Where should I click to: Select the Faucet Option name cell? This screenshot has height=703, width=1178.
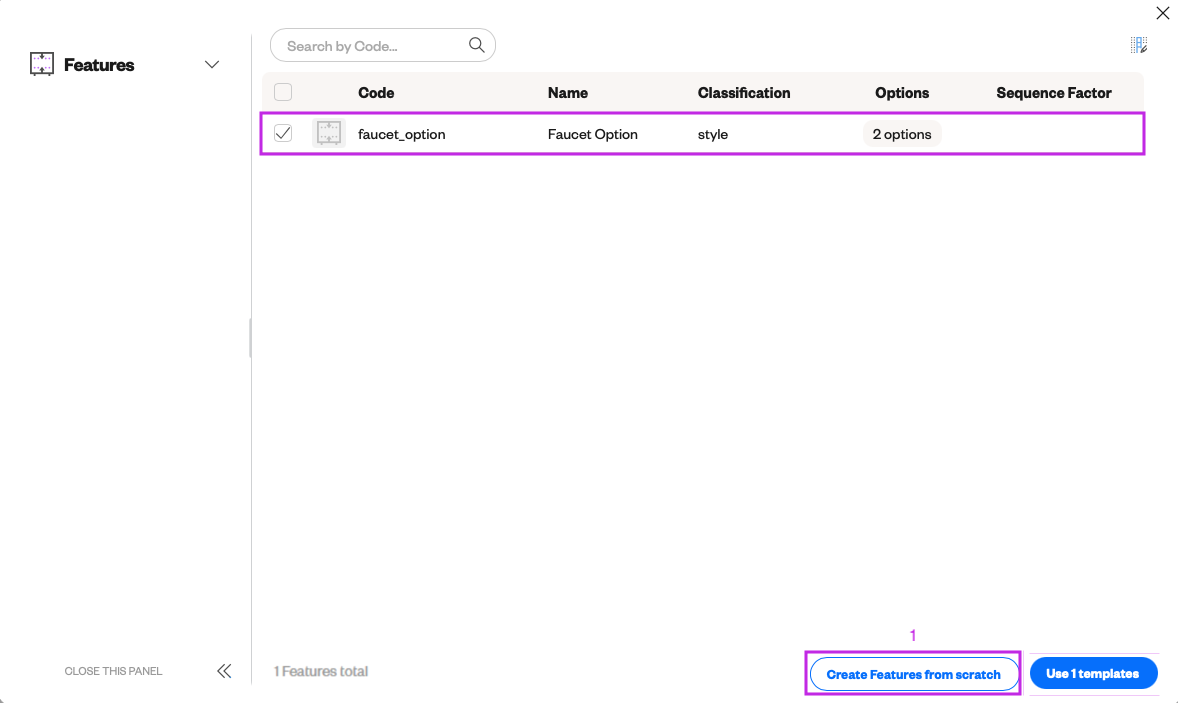coord(592,134)
